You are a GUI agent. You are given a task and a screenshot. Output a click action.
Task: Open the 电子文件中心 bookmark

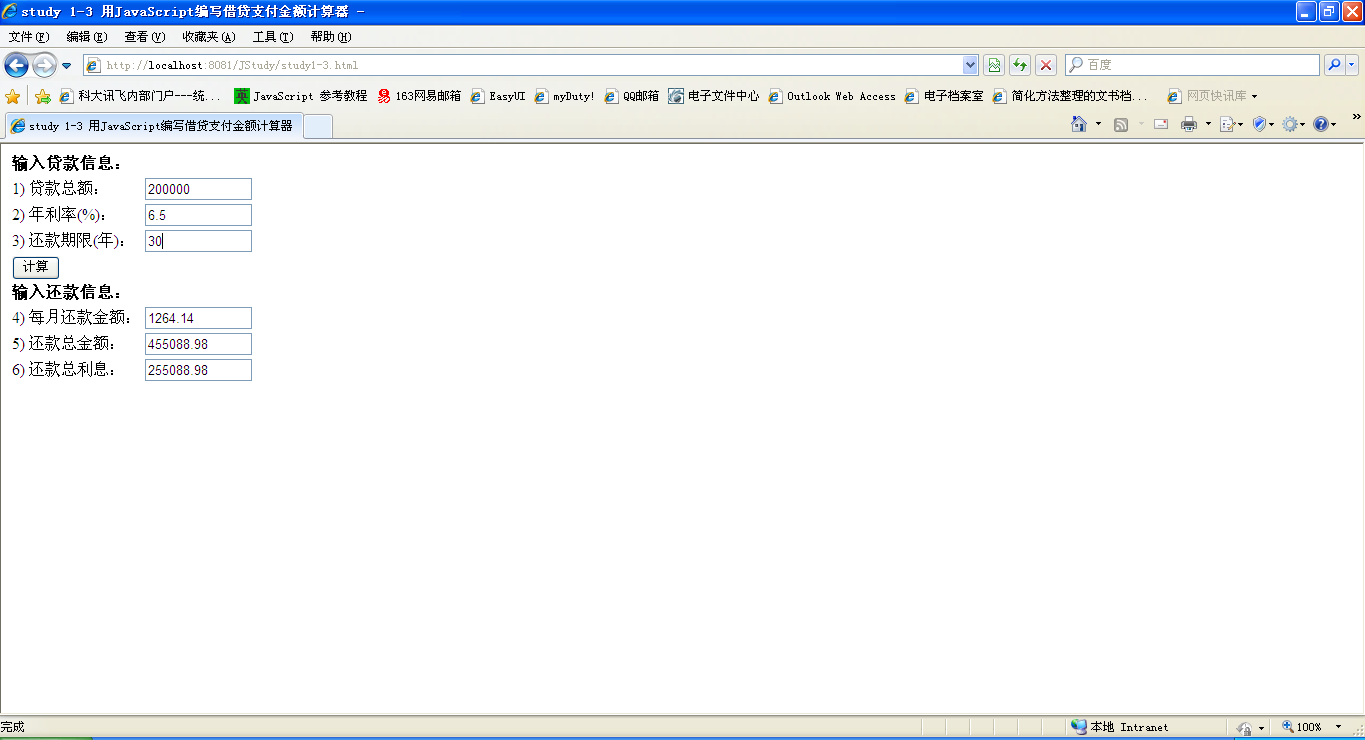713,96
